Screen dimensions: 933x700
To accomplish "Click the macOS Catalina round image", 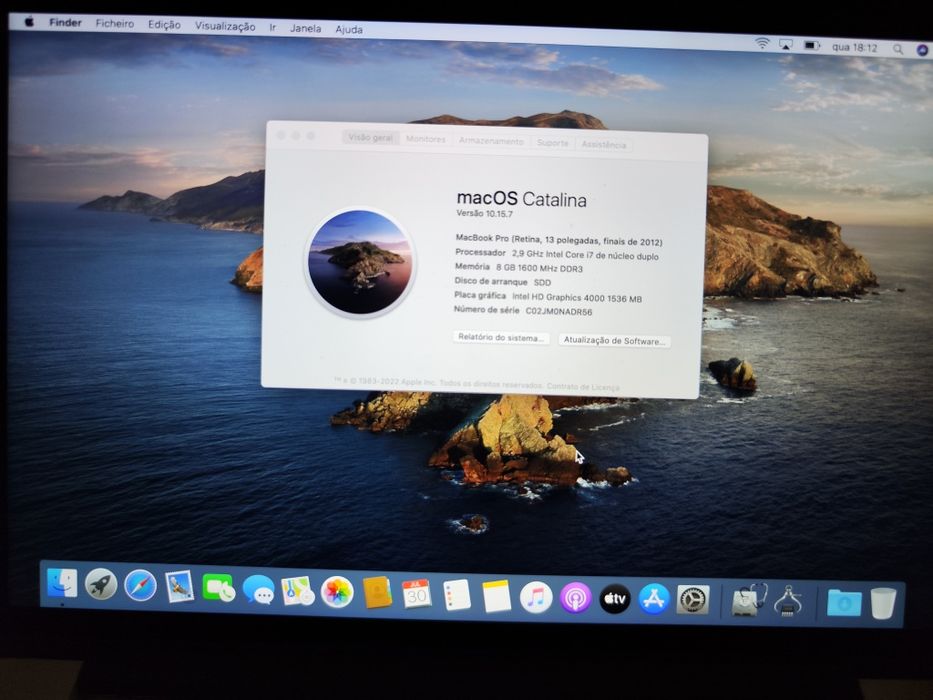I will click(361, 262).
